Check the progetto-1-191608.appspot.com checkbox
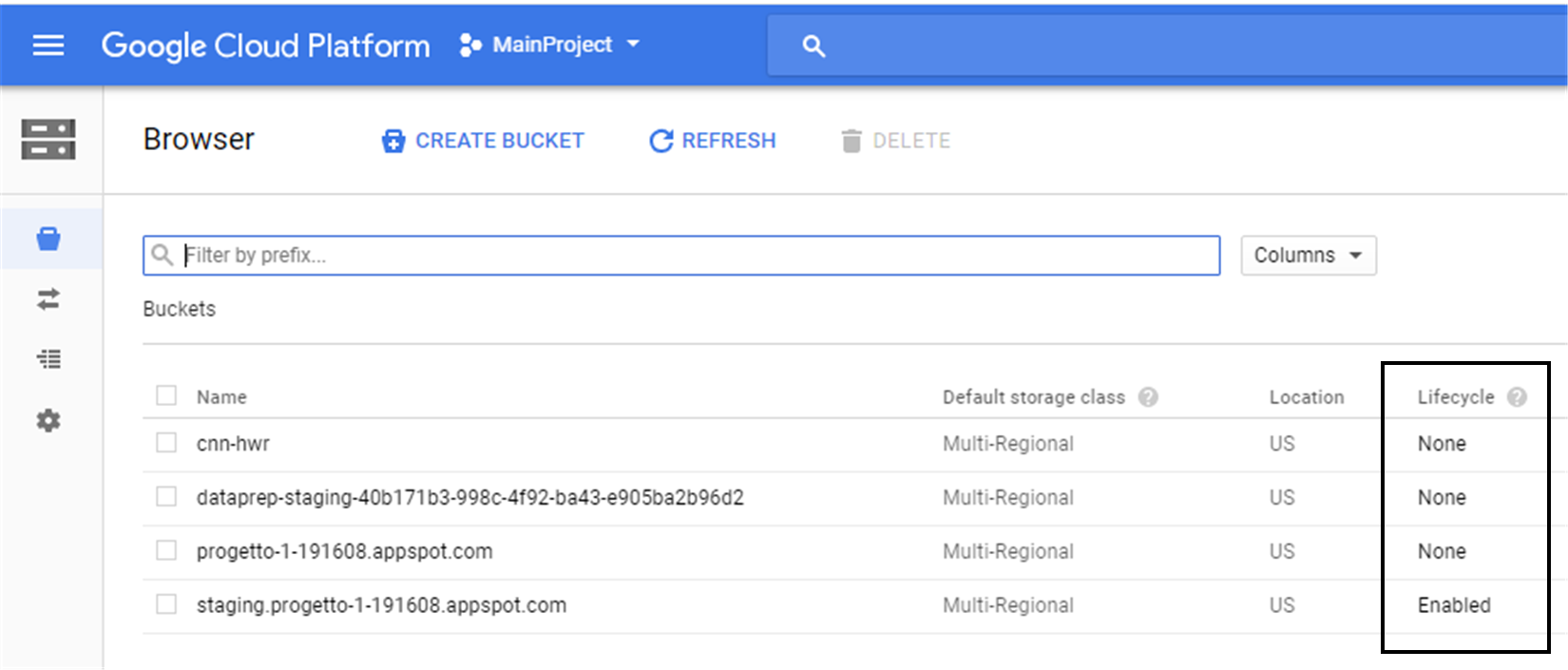1568x670 pixels. click(166, 550)
